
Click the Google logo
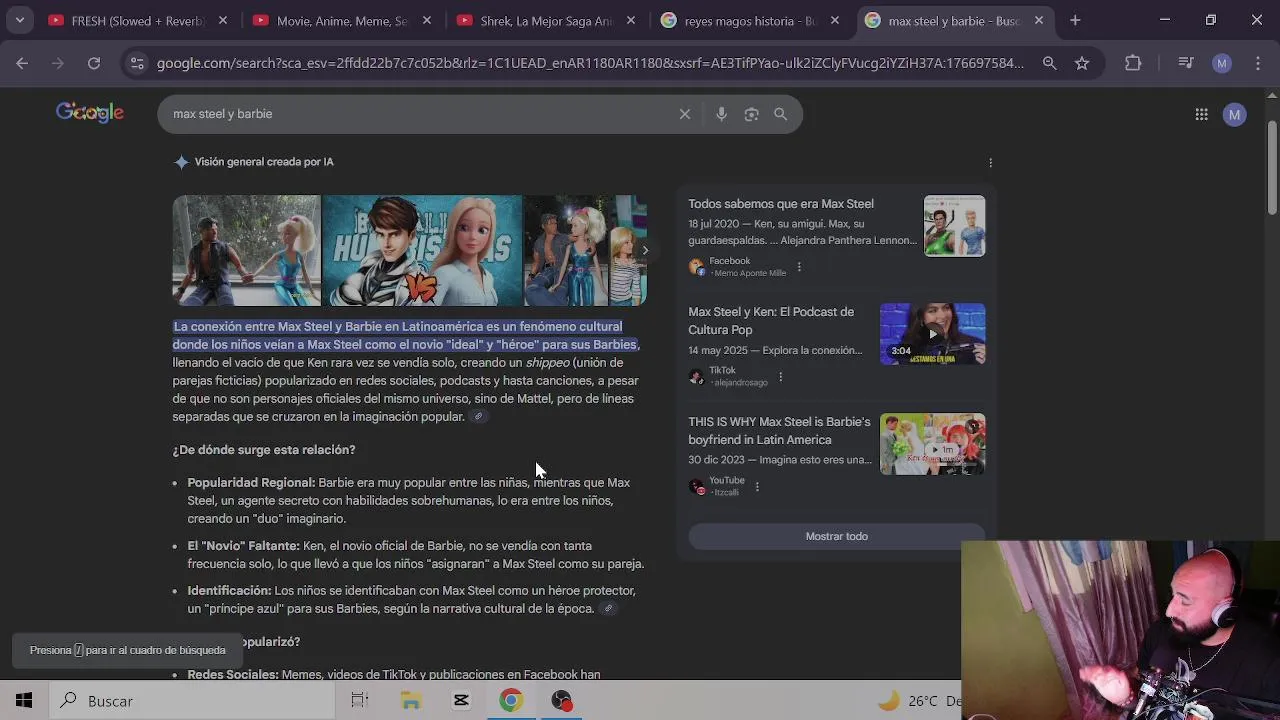(x=90, y=113)
